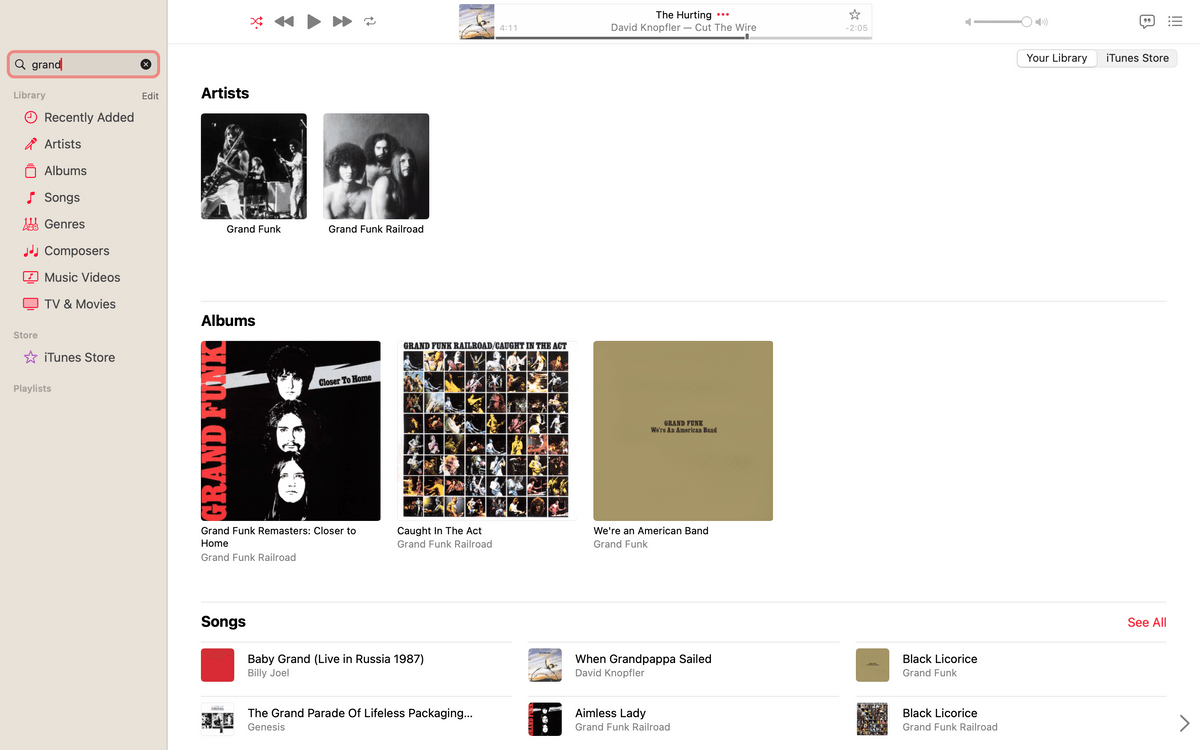Image resolution: width=1200 pixels, height=750 pixels.
Task: Toggle repeat mode
Action: [x=370, y=21]
